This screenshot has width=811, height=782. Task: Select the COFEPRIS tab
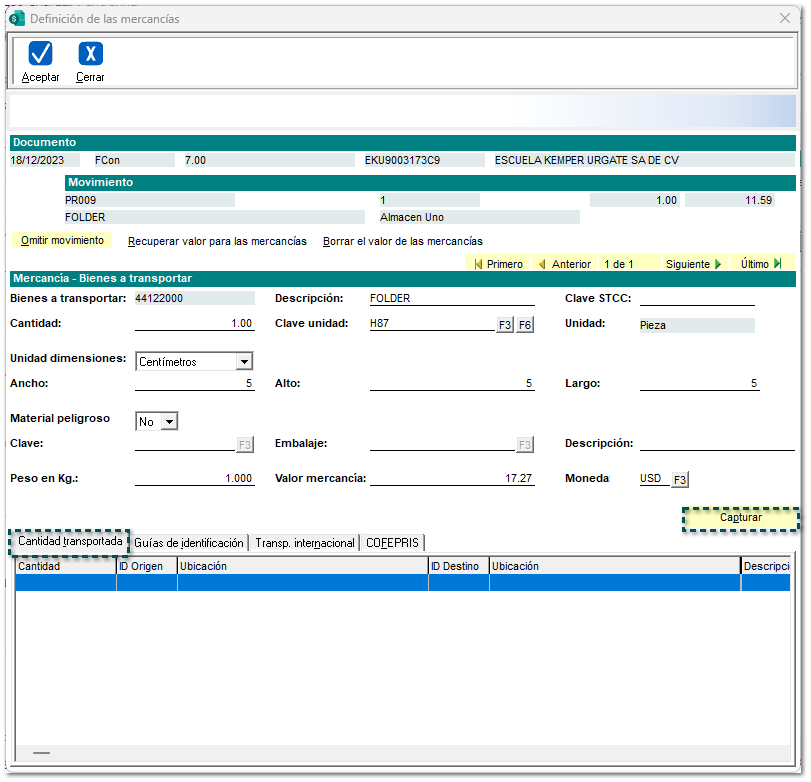point(393,543)
